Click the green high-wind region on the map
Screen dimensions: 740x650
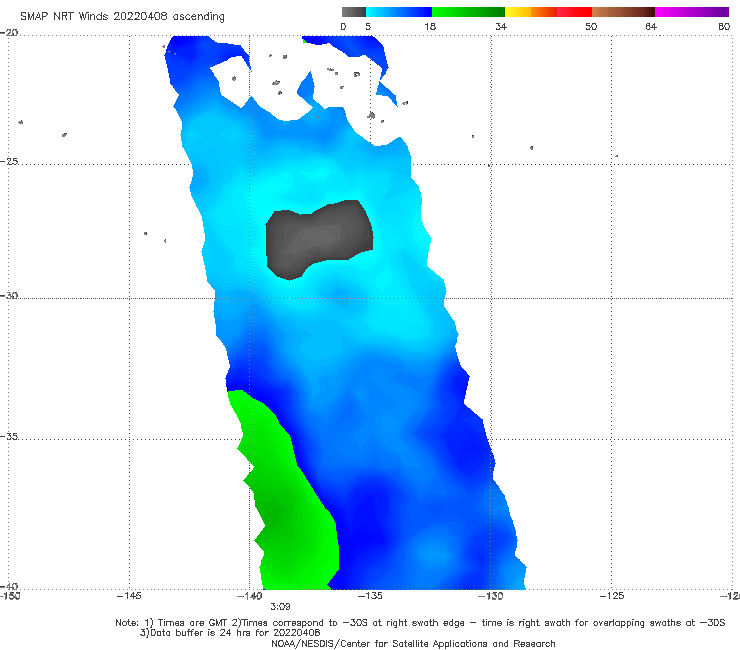coord(293,510)
